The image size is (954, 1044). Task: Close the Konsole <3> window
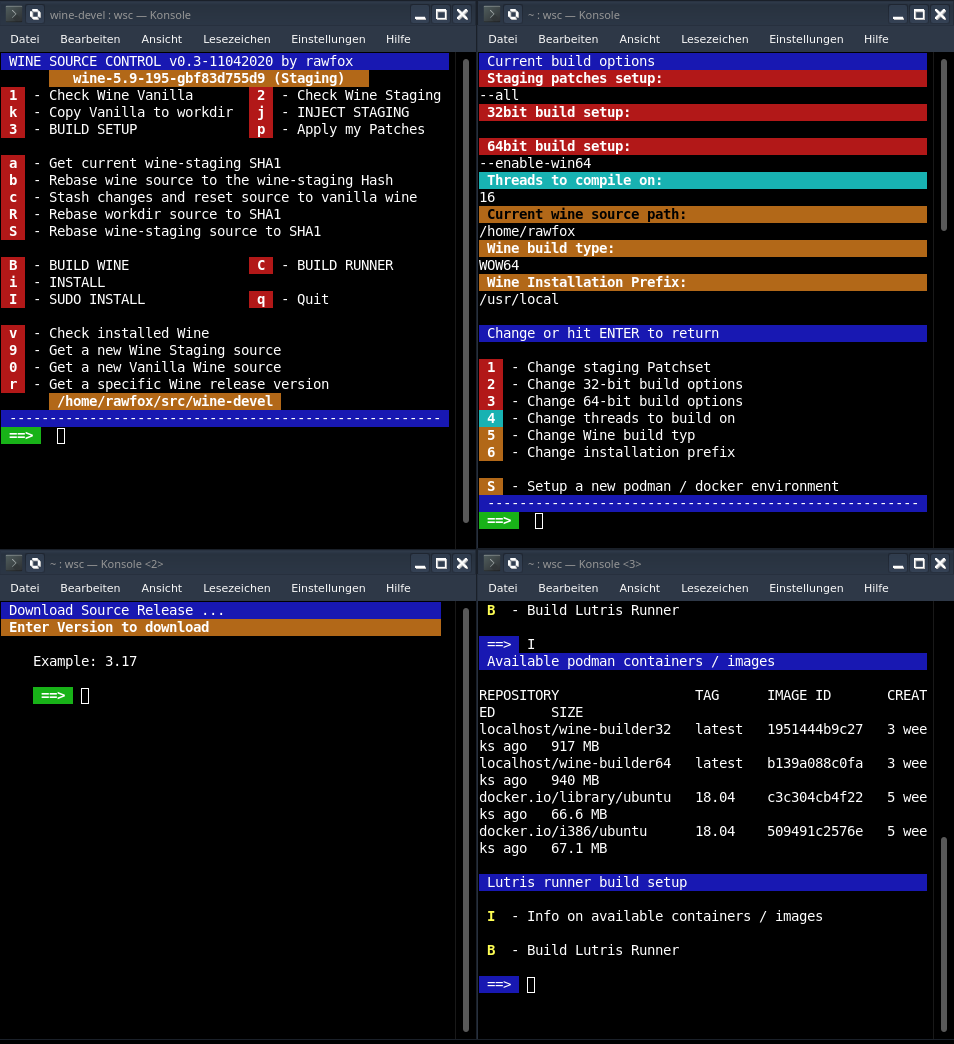click(941, 564)
